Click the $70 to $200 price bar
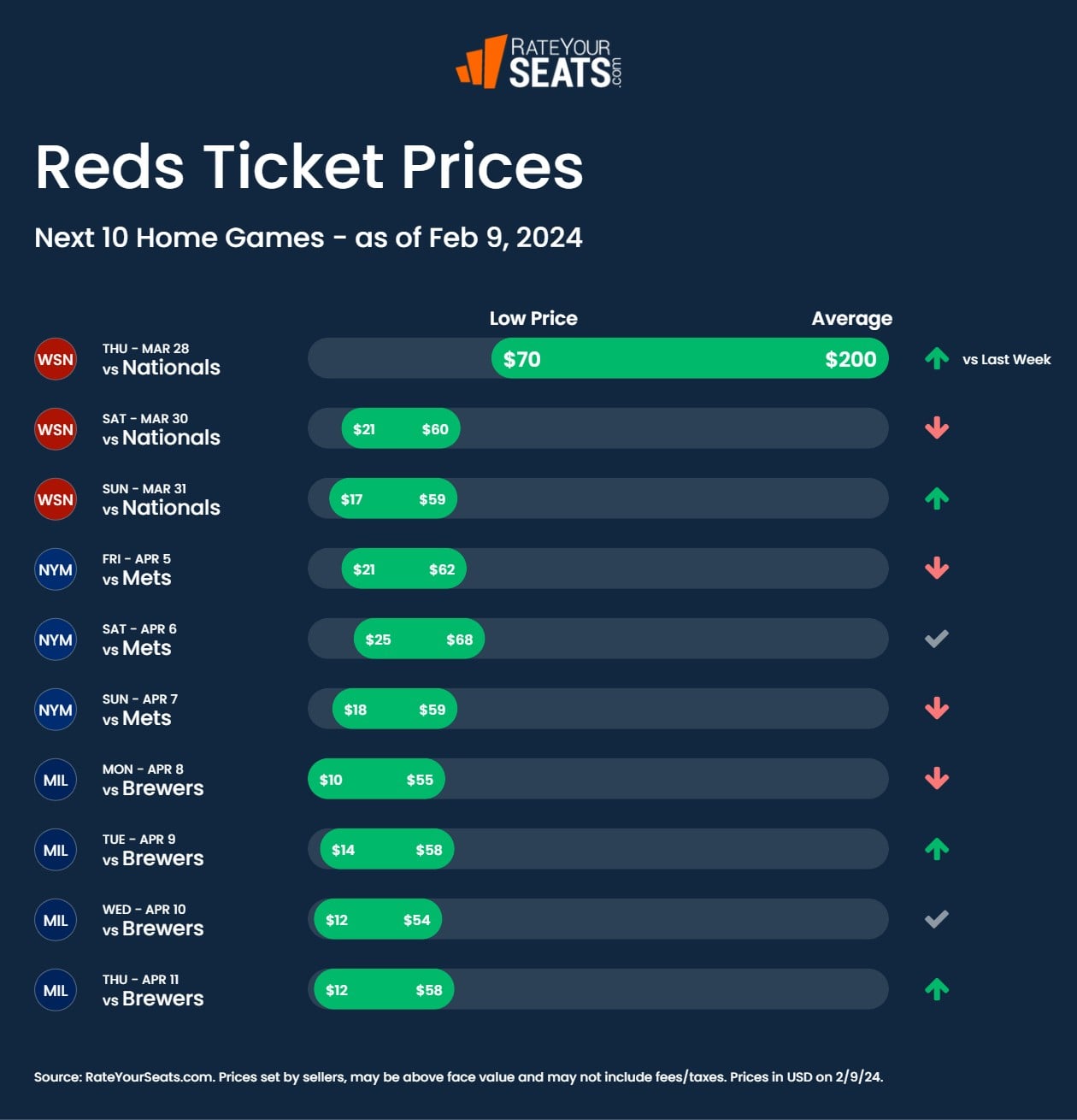 689,359
